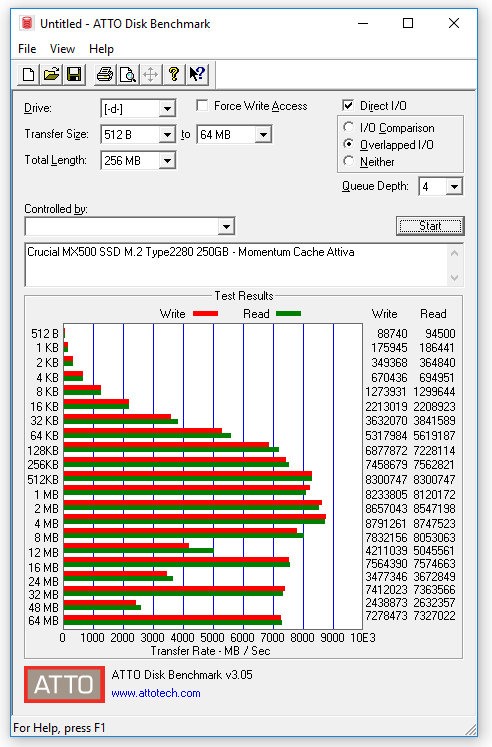The height and width of the screenshot is (747, 492).
Task: Click the 64 MB read value 7327022
Action: click(434, 616)
